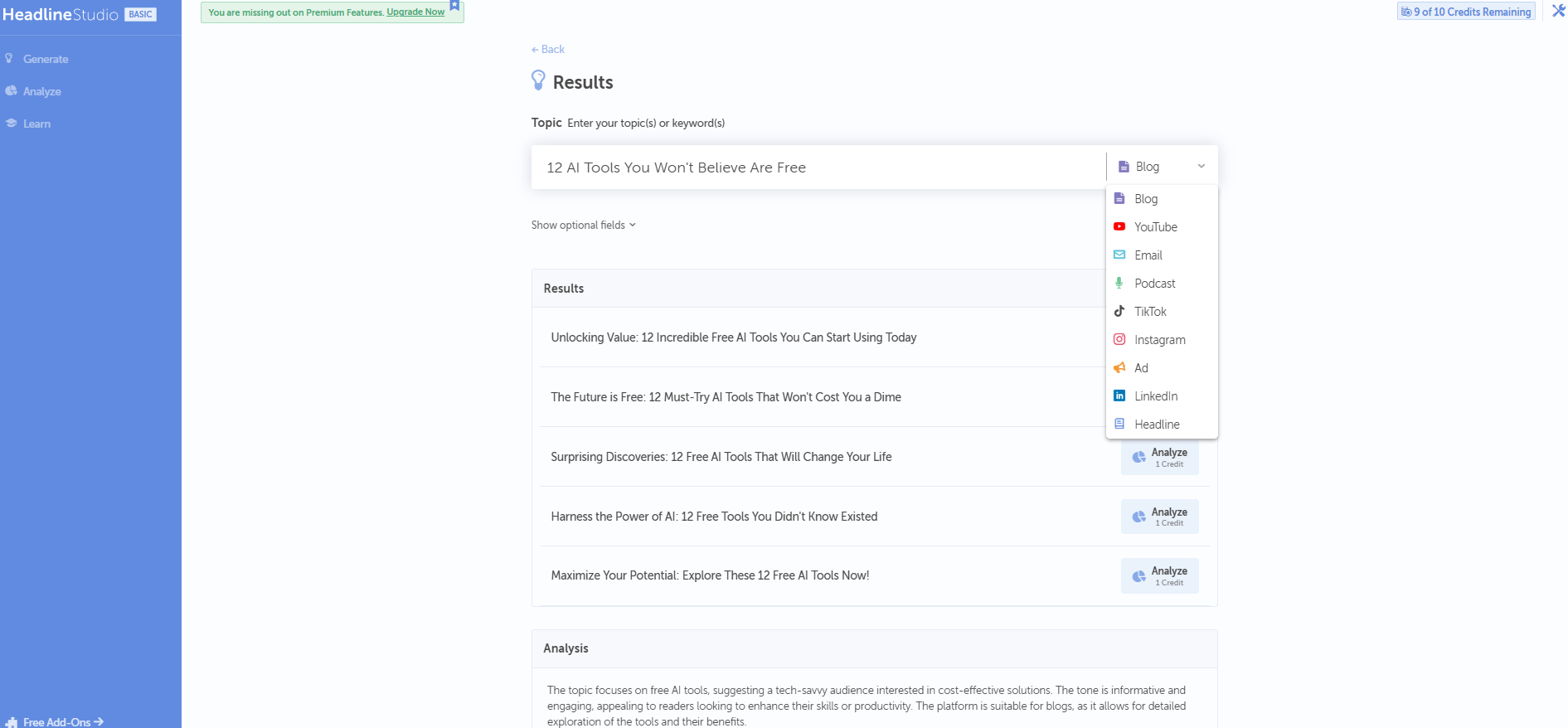Screen dimensions: 1568x728
Task: Click the Analyze pie chart sidebar icon
Action: pos(11,91)
